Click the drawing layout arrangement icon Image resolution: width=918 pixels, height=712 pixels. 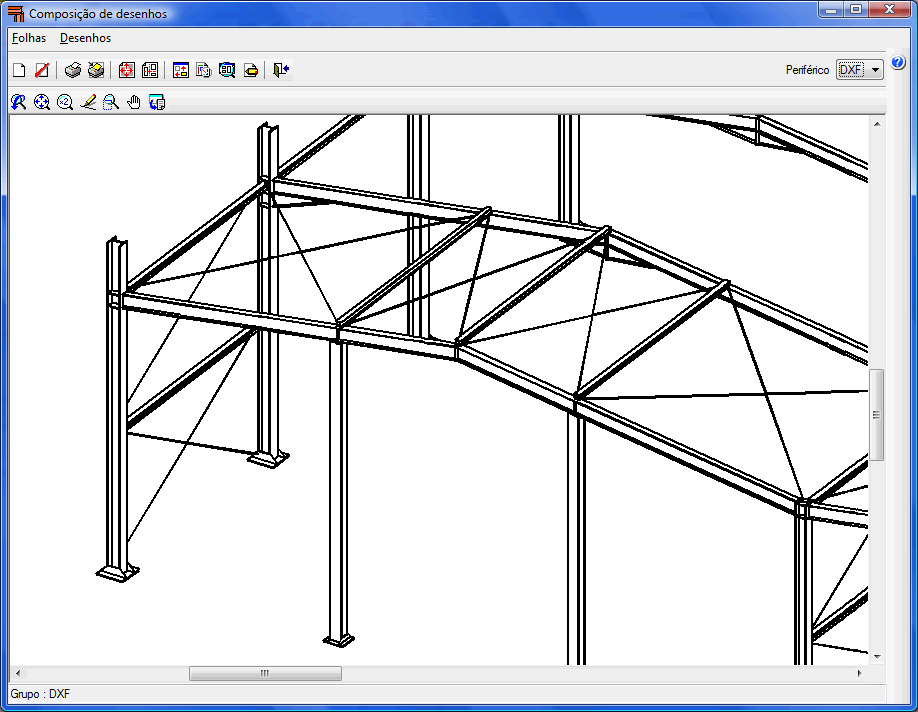pyautogui.click(x=150, y=70)
